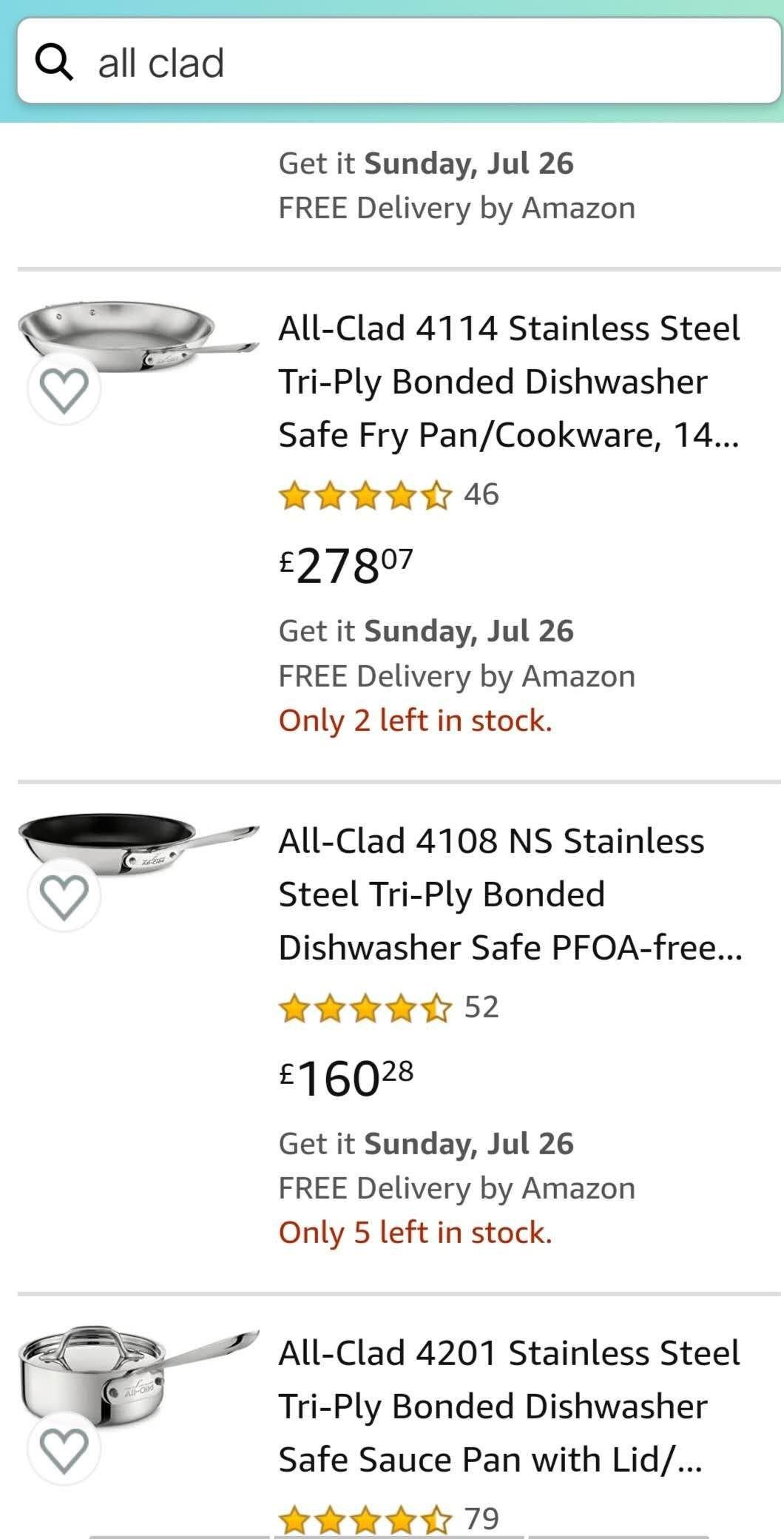784x1539 pixels.
Task: View star ratings for the 4108 pan
Action: click(365, 1008)
